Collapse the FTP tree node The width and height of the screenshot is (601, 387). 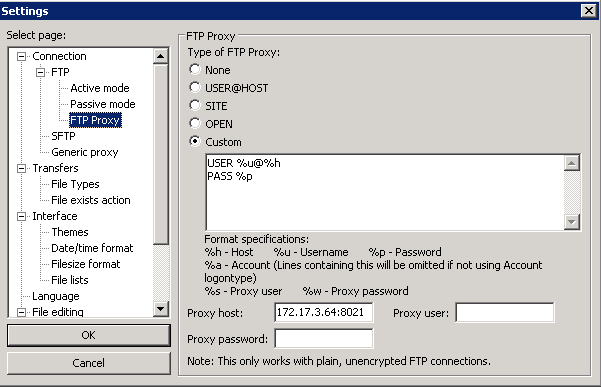(x=40, y=72)
